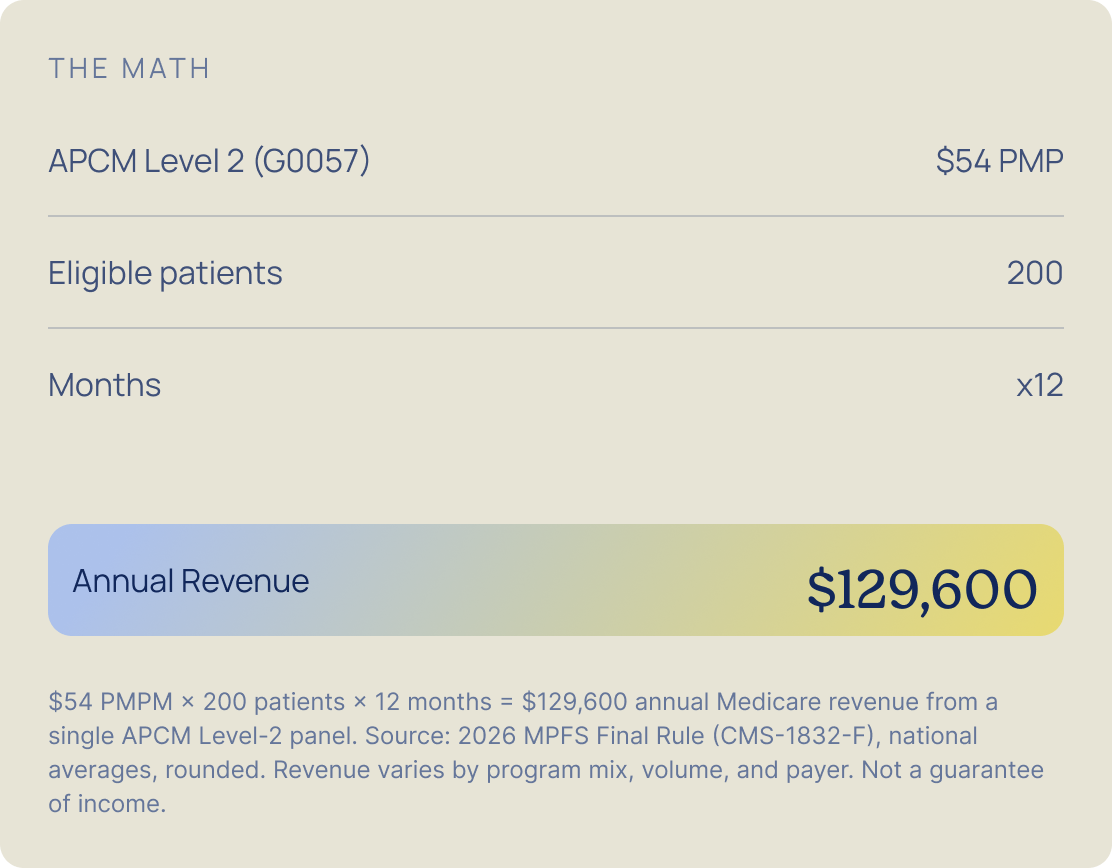The width and height of the screenshot is (1112, 868).
Task: Click the Annual Revenue label
Action: (191, 581)
